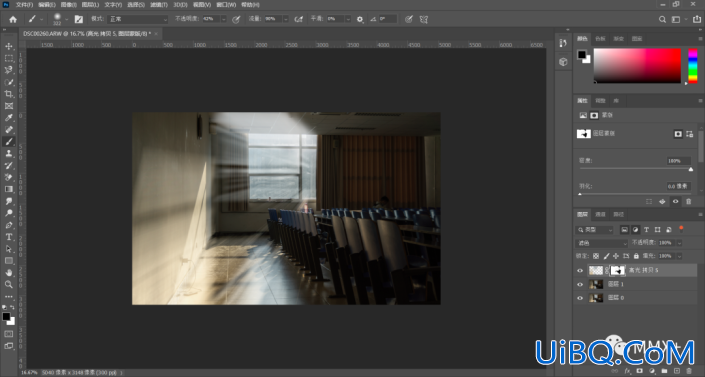Image resolution: width=705 pixels, height=377 pixels.
Task: Select the Crop tool
Action: tap(9, 94)
